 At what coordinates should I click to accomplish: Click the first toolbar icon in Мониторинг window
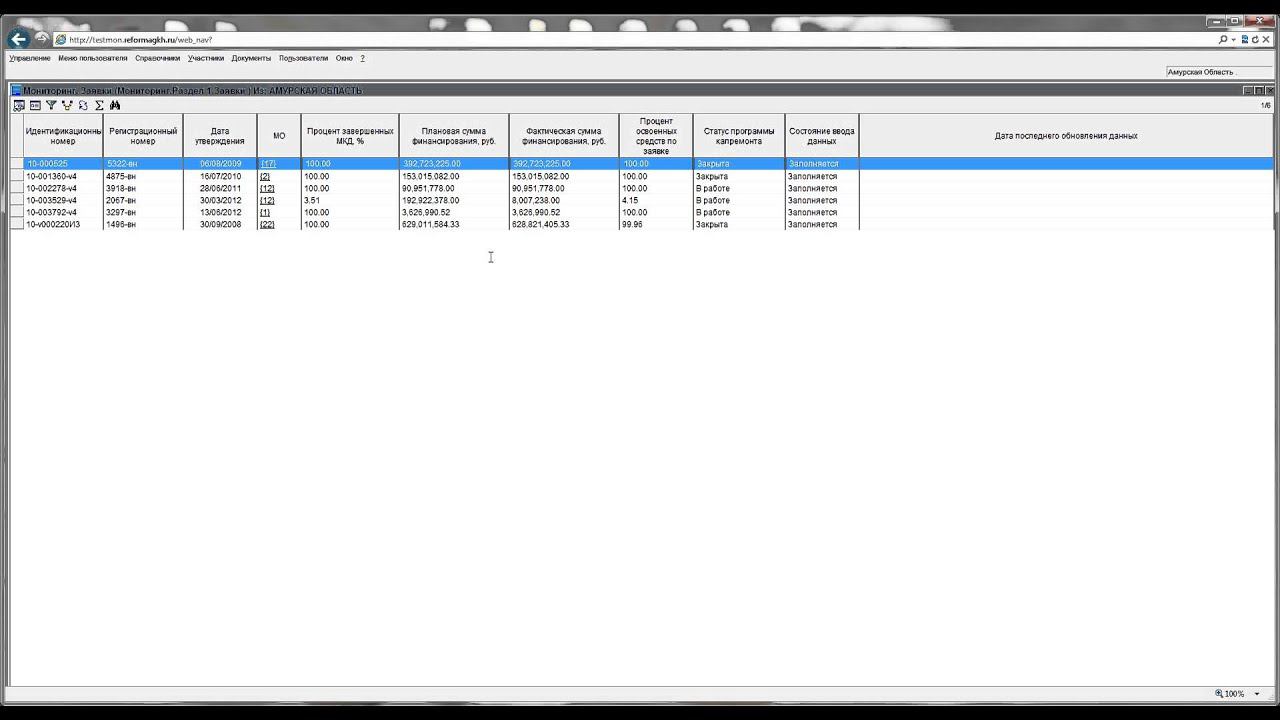[19, 105]
